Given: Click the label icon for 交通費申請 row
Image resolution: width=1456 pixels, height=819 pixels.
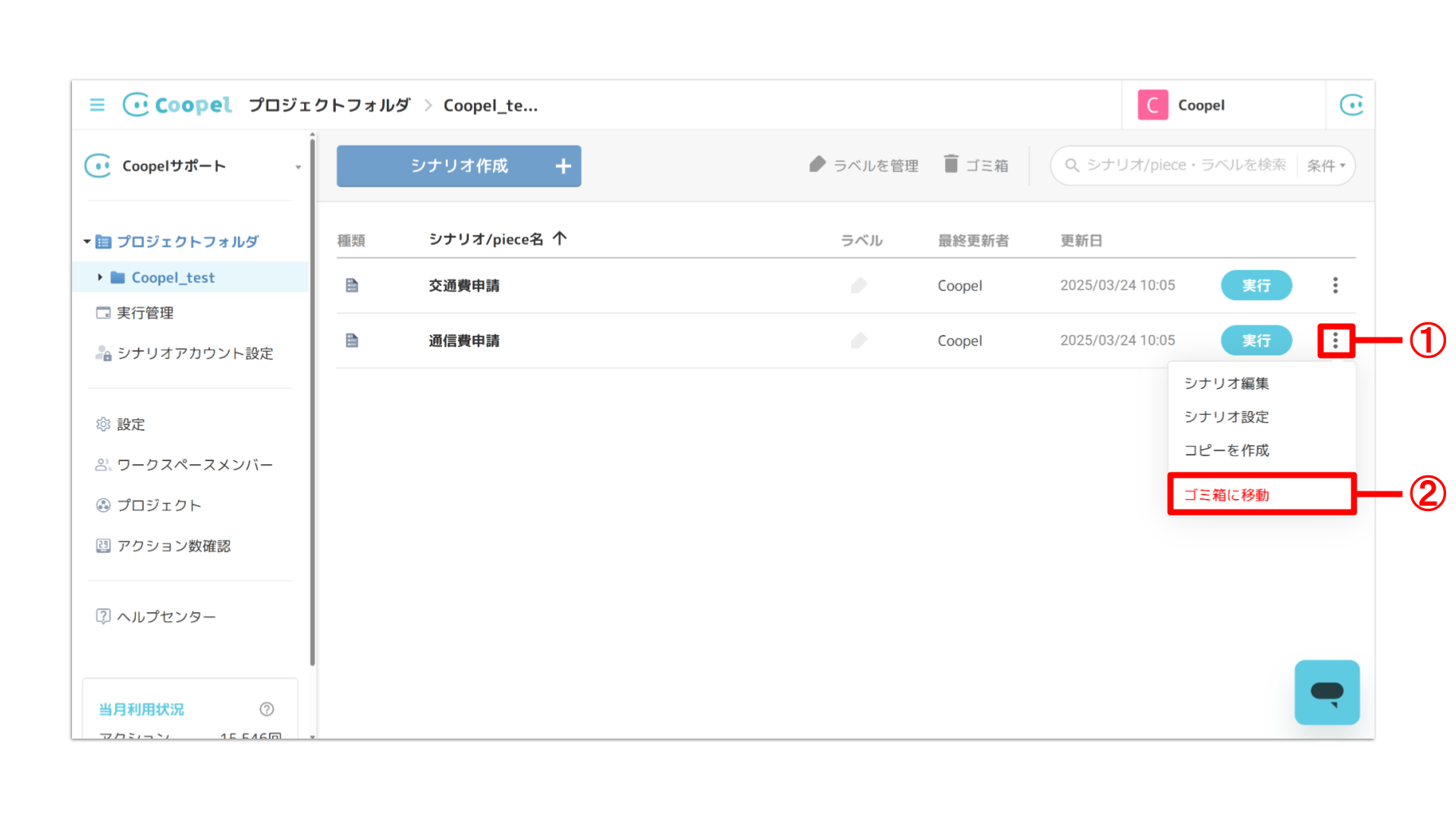Looking at the screenshot, I should click(858, 285).
